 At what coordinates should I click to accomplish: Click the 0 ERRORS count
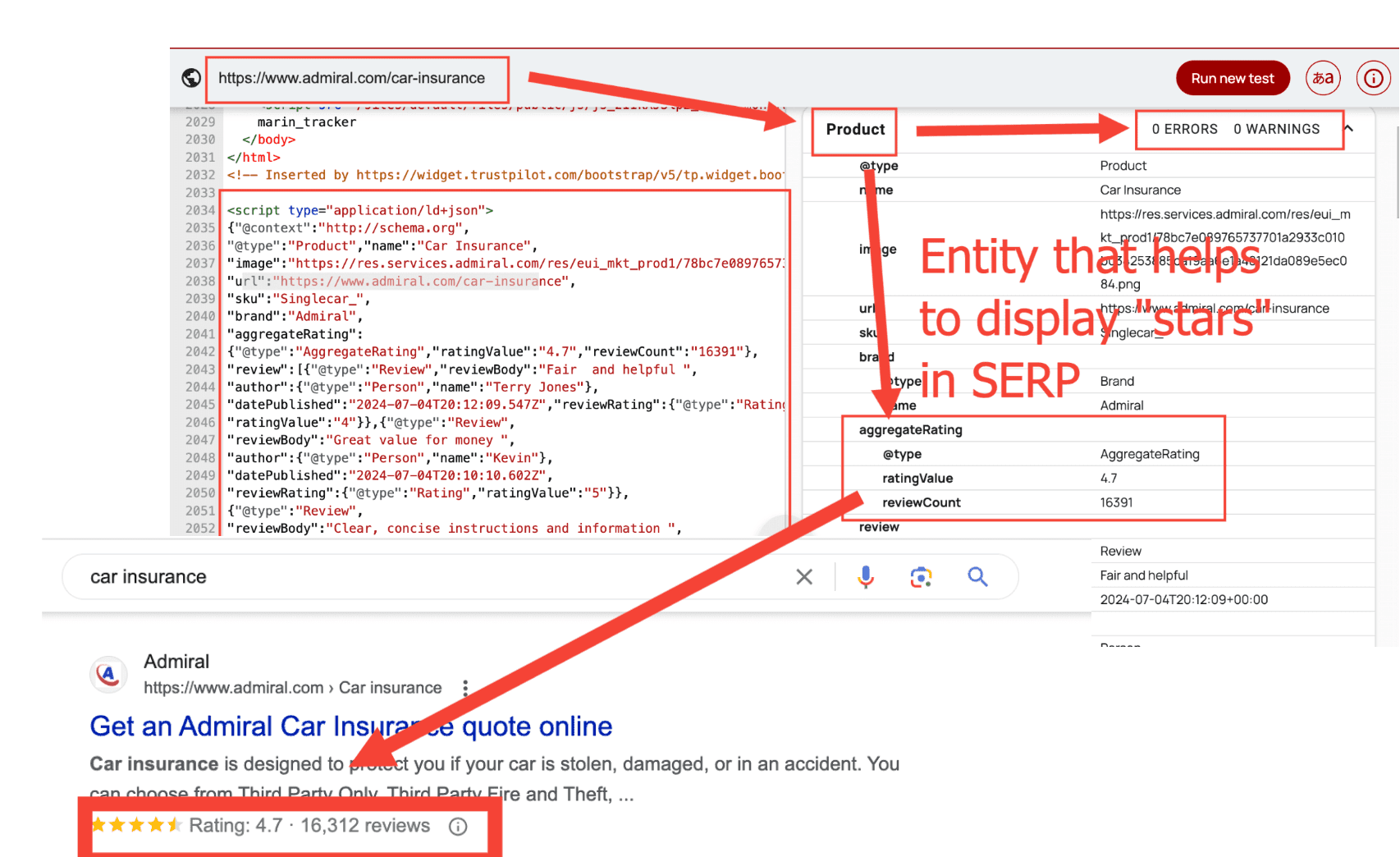[1184, 130]
